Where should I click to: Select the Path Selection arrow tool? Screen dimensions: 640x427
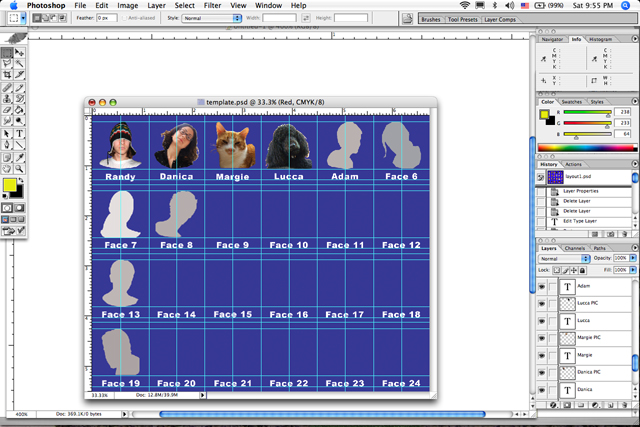coord(7,134)
